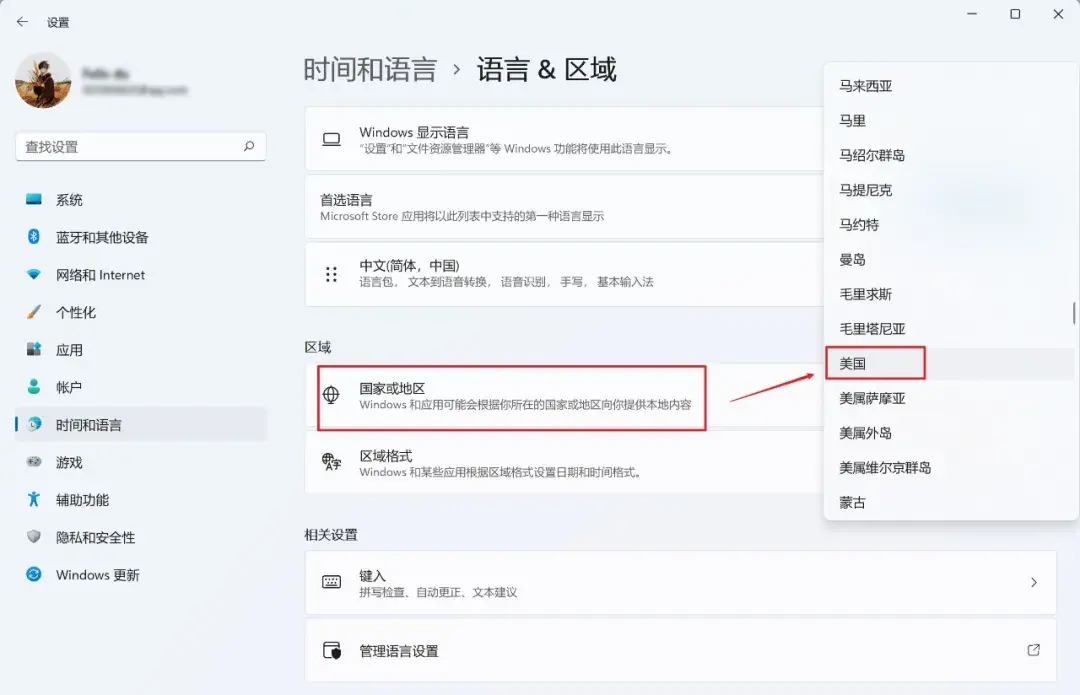Click the six-dot handle for 中文(简体，中国)
This screenshot has height=695, width=1080.
(331, 274)
